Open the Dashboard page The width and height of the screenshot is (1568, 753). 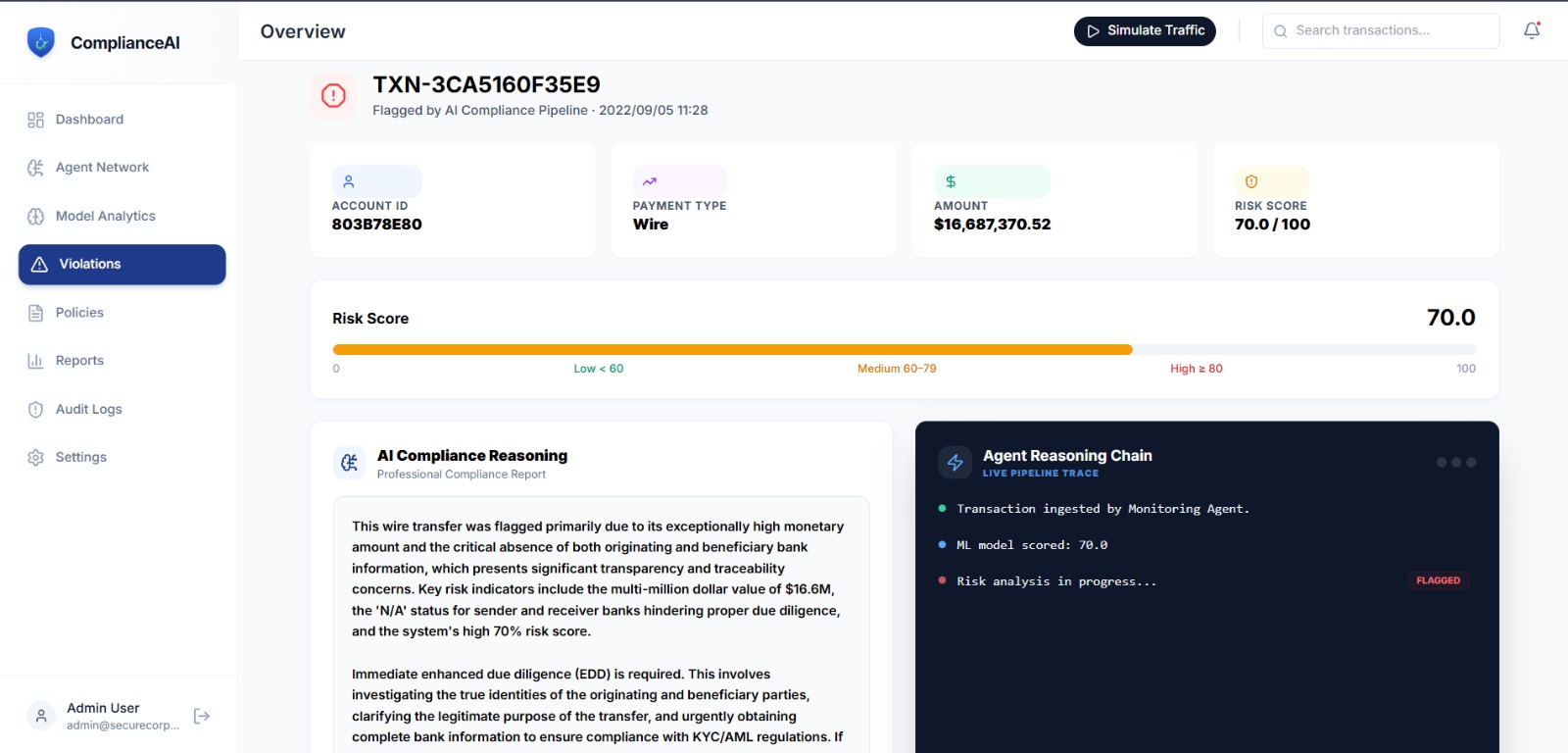coord(122,120)
